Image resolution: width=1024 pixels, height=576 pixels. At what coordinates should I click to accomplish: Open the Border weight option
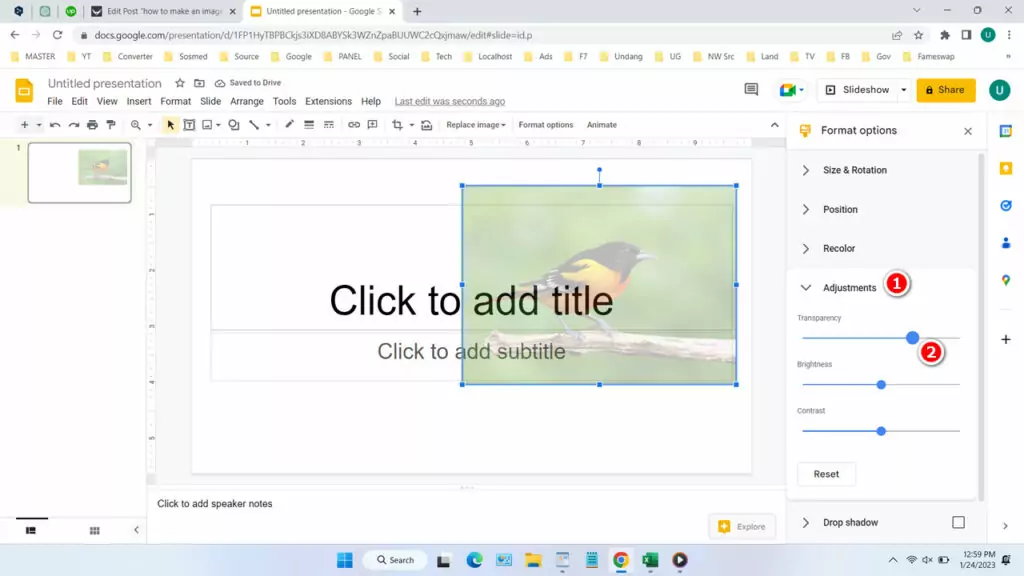[309, 125]
